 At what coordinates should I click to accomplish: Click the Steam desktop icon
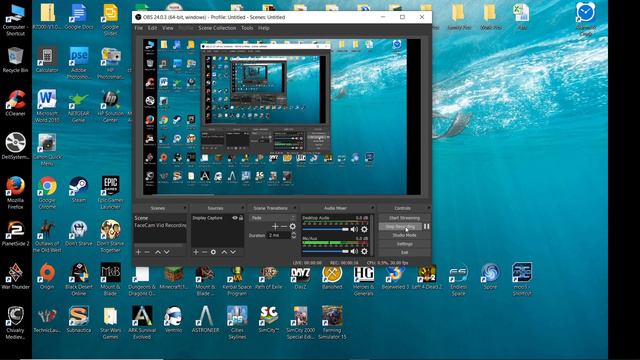(78, 190)
